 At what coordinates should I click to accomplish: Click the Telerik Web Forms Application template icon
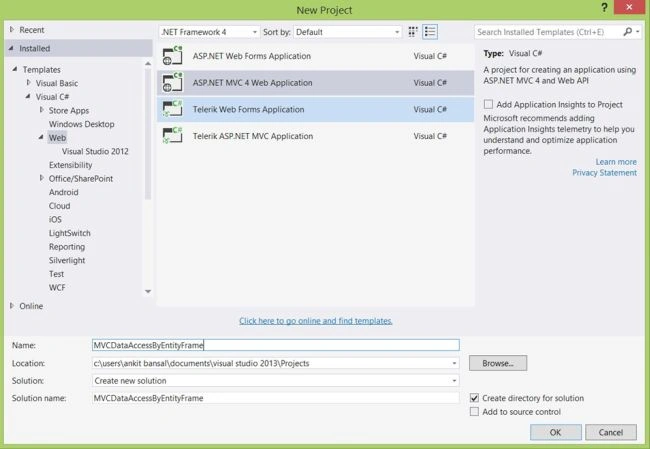pos(172,109)
